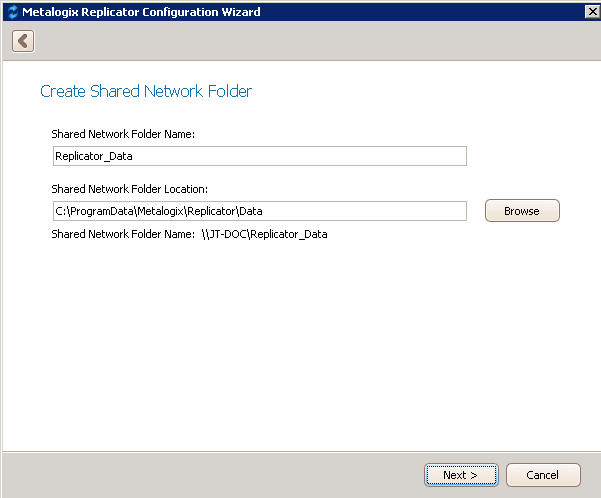Click the Metalogix Replicator title bar icon
Viewport: 601px width, 498px height.
click(x=11, y=12)
